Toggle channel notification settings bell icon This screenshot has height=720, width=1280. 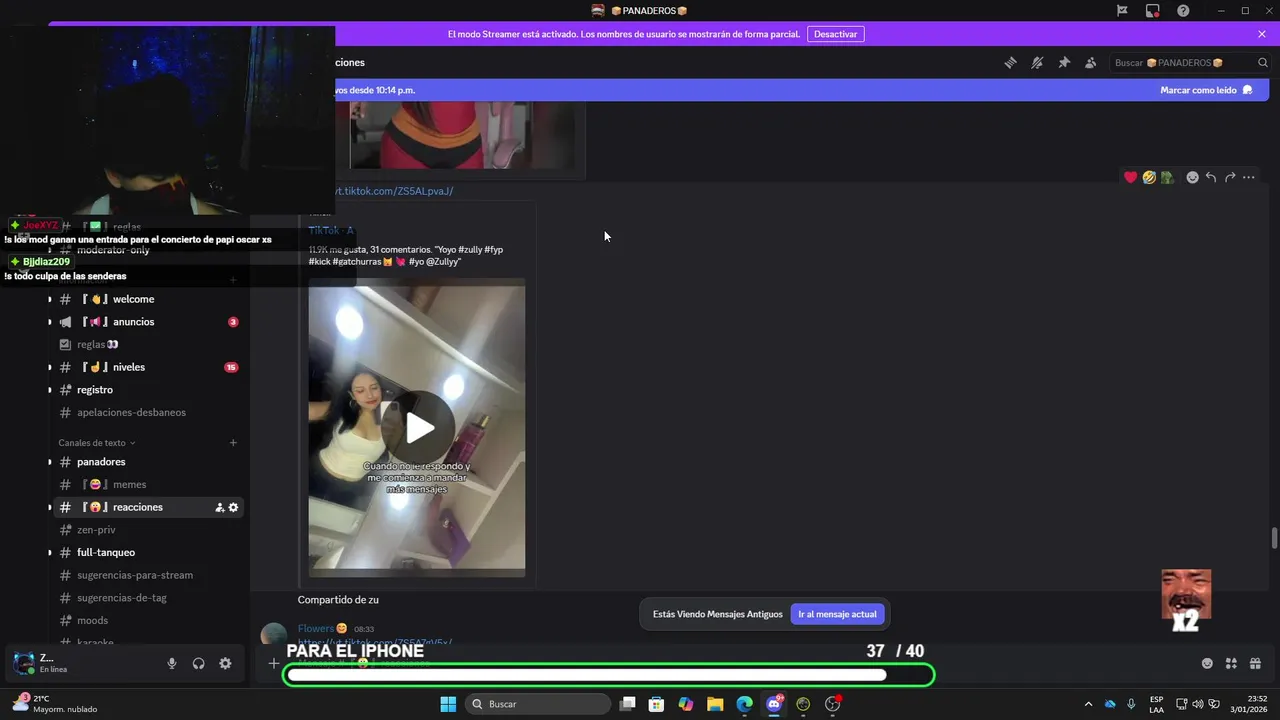coord(1037,62)
